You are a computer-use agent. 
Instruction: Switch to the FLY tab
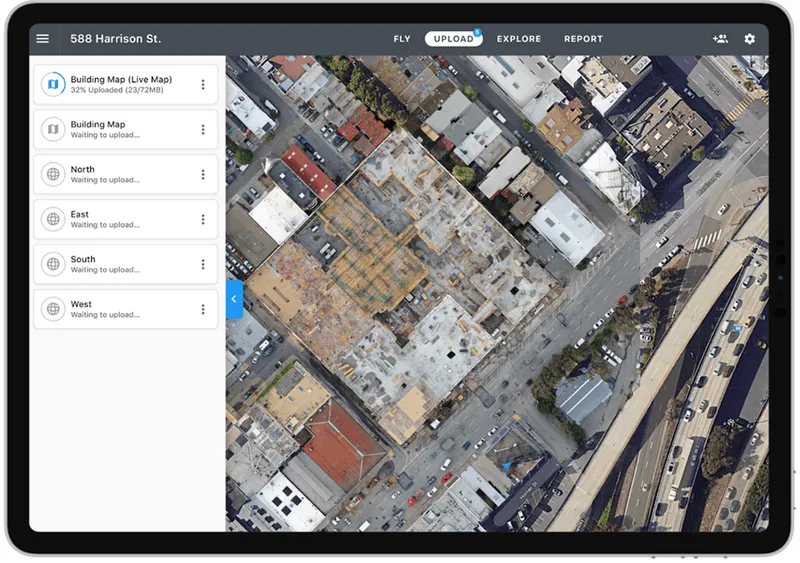pos(402,39)
